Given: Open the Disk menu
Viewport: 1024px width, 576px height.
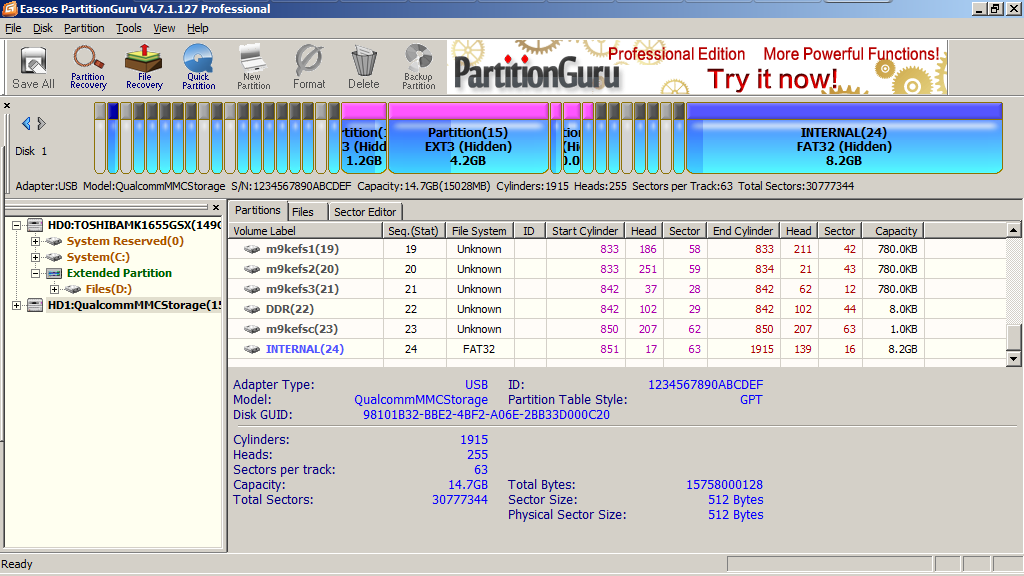Looking at the screenshot, I should (43, 28).
